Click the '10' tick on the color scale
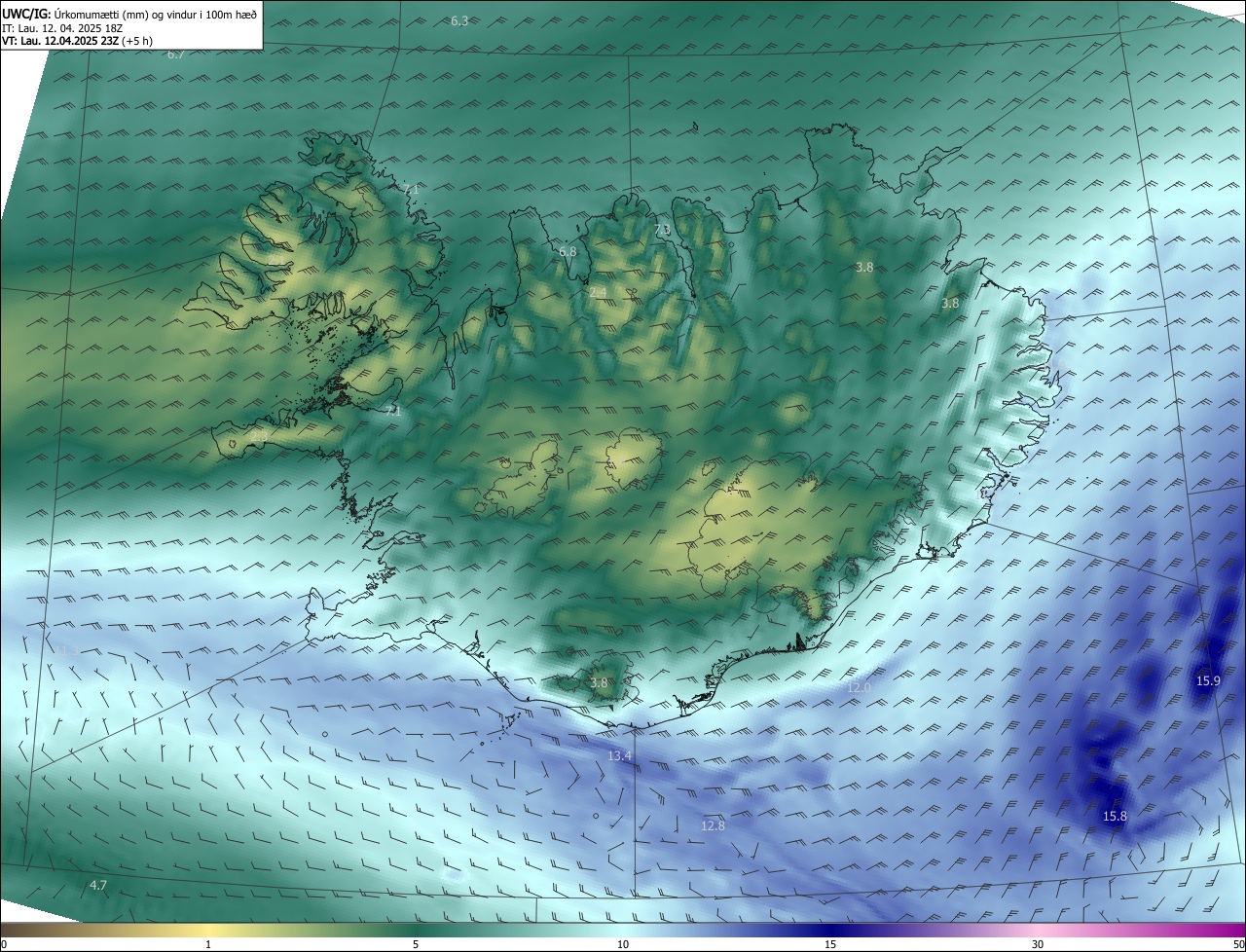Image resolution: width=1246 pixels, height=952 pixels. pos(623,944)
